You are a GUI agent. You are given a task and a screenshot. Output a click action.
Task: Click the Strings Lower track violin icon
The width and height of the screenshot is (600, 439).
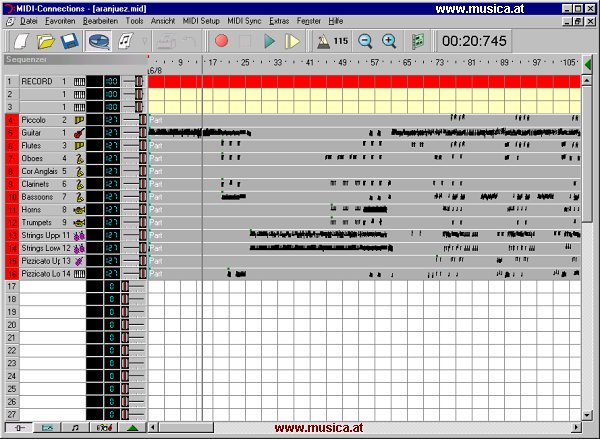coord(79,248)
